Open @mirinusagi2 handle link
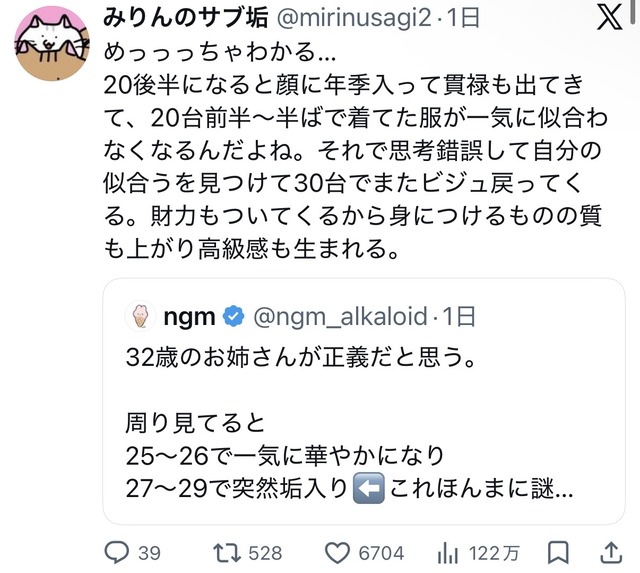Viewport: 640px width, 573px height. [x=354, y=18]
